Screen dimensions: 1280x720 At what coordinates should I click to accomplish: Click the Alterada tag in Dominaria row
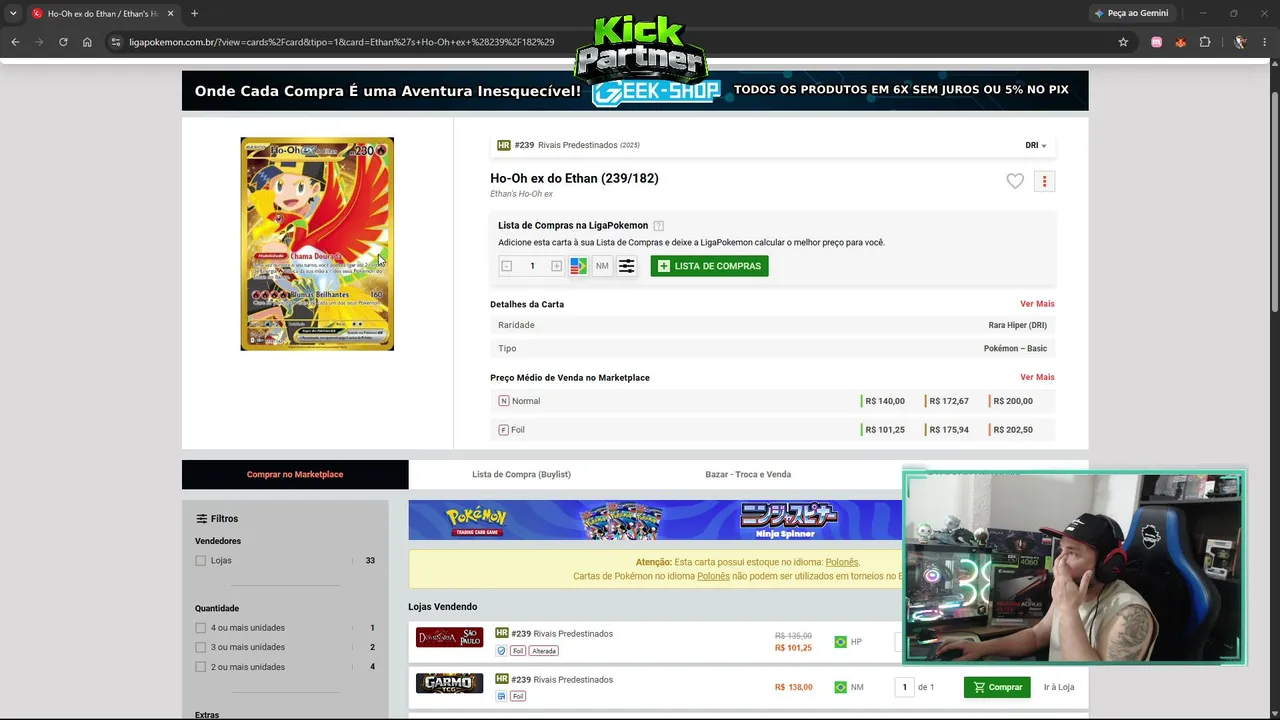coord(544,651)
